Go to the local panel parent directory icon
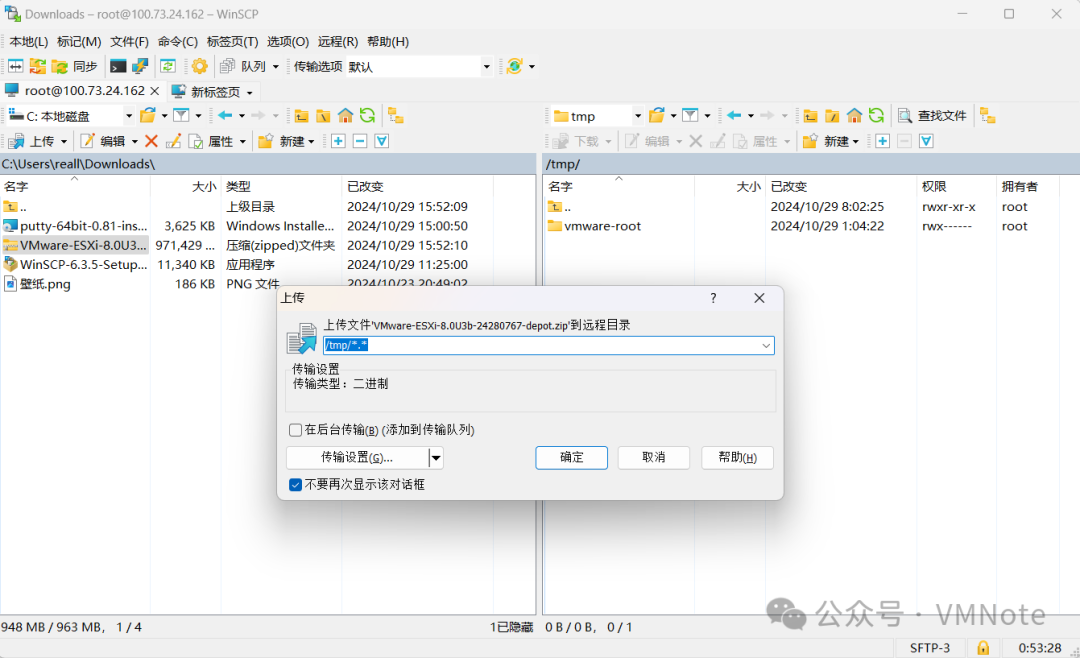 [x=301, y=116]
